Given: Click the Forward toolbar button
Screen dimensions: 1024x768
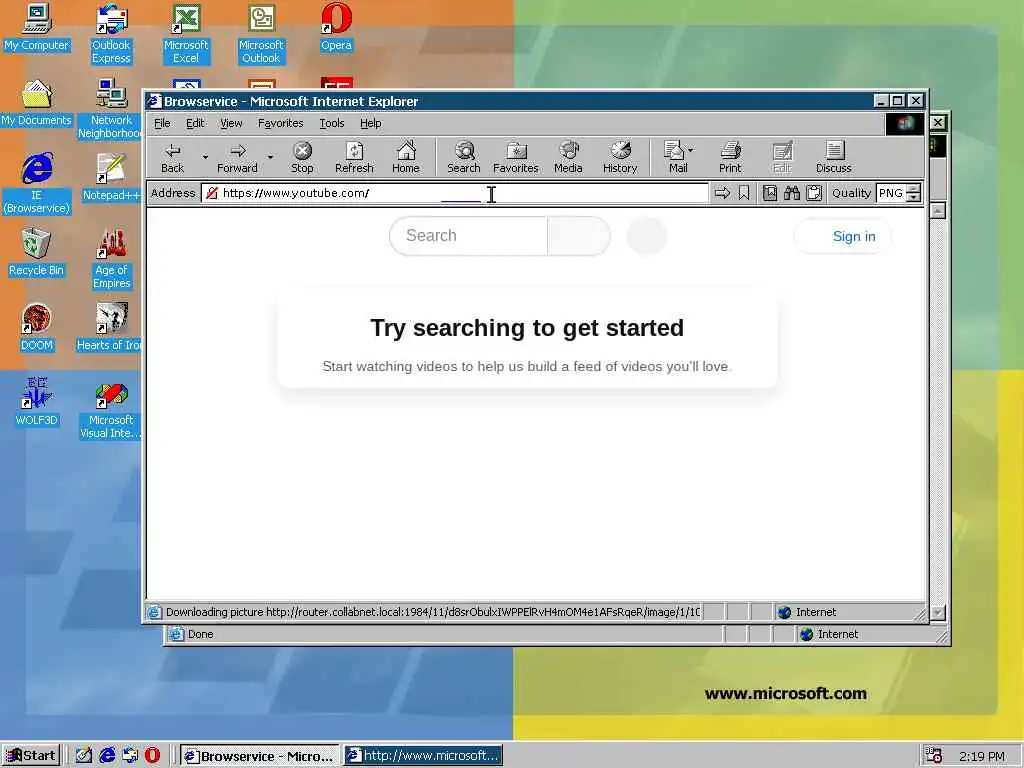Looking at the screenshot, I should click(237, 158).
